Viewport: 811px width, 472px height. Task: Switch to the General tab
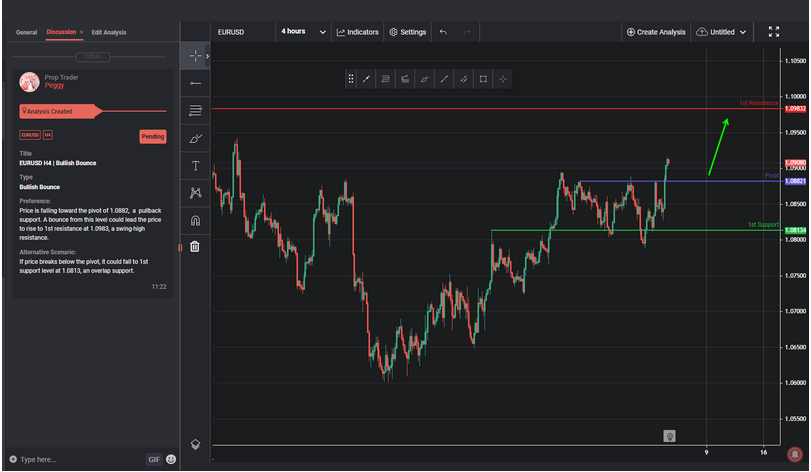pos(26,32)
